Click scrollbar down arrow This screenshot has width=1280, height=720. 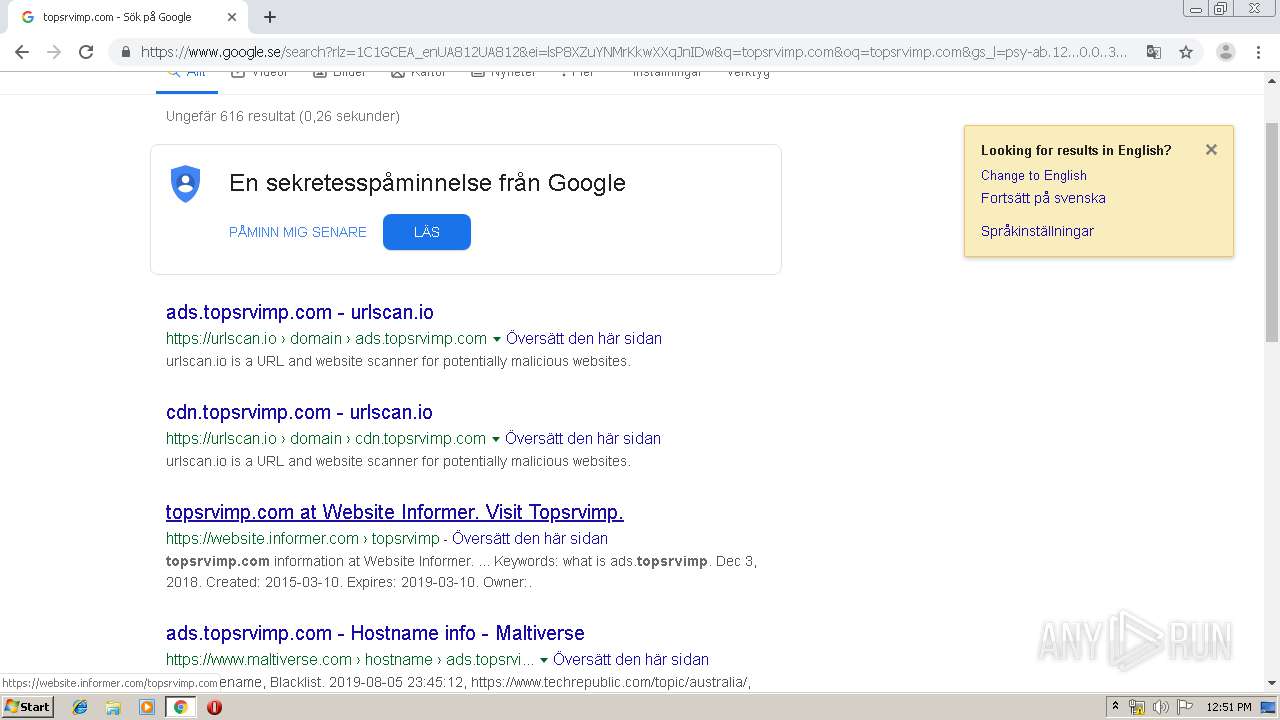(x=1272, y=684)
